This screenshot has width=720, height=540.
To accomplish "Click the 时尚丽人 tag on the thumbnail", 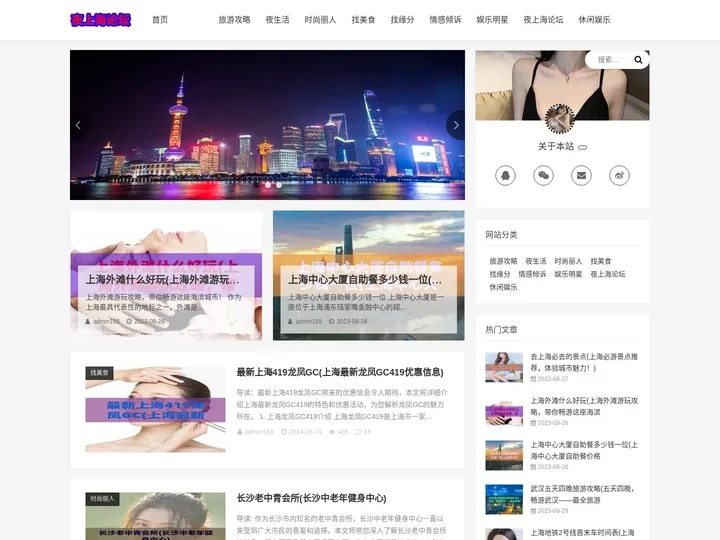I will (x=102, y=499).
